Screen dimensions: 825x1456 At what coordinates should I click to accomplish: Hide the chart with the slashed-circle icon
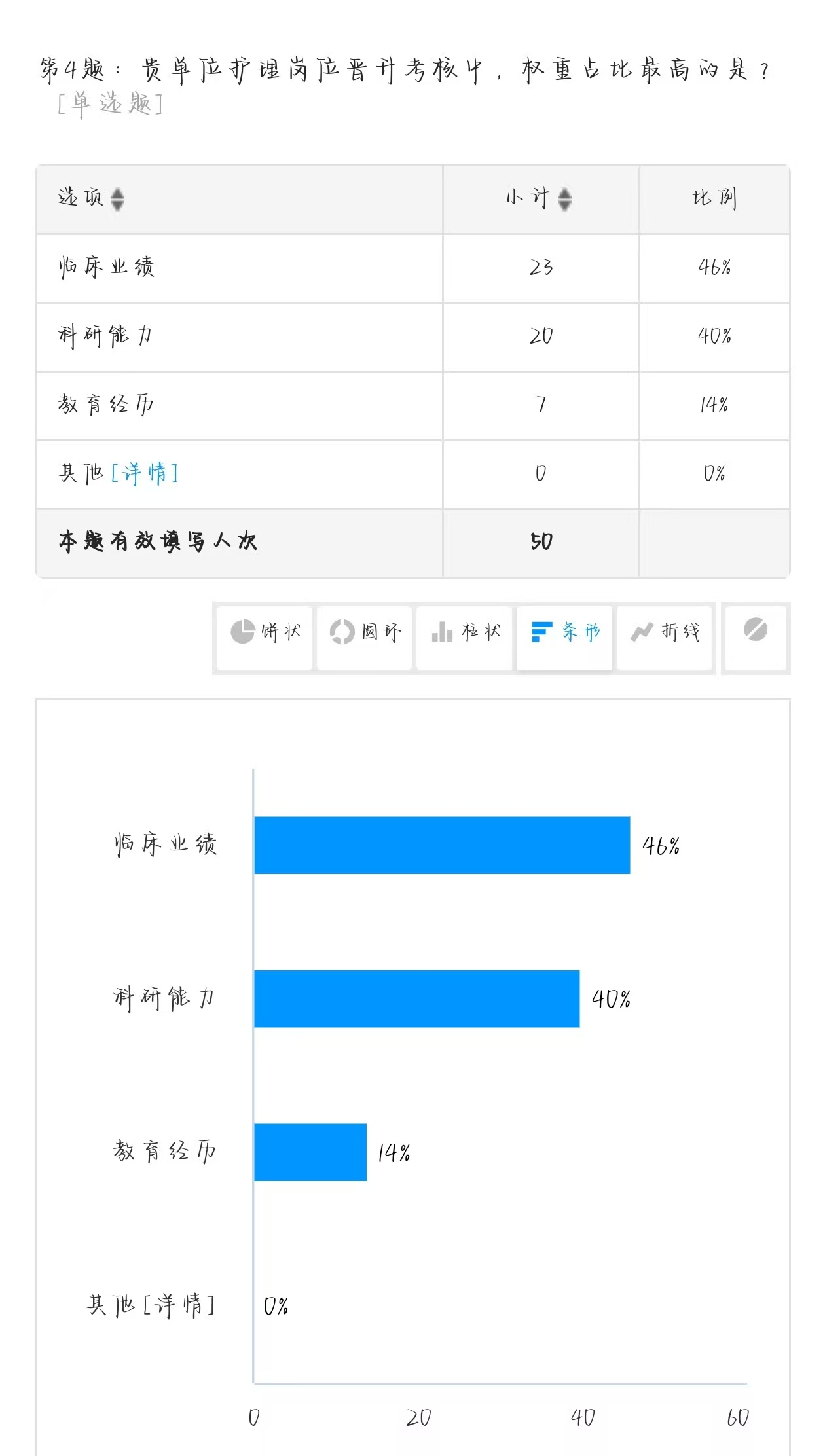coord(755,630)
